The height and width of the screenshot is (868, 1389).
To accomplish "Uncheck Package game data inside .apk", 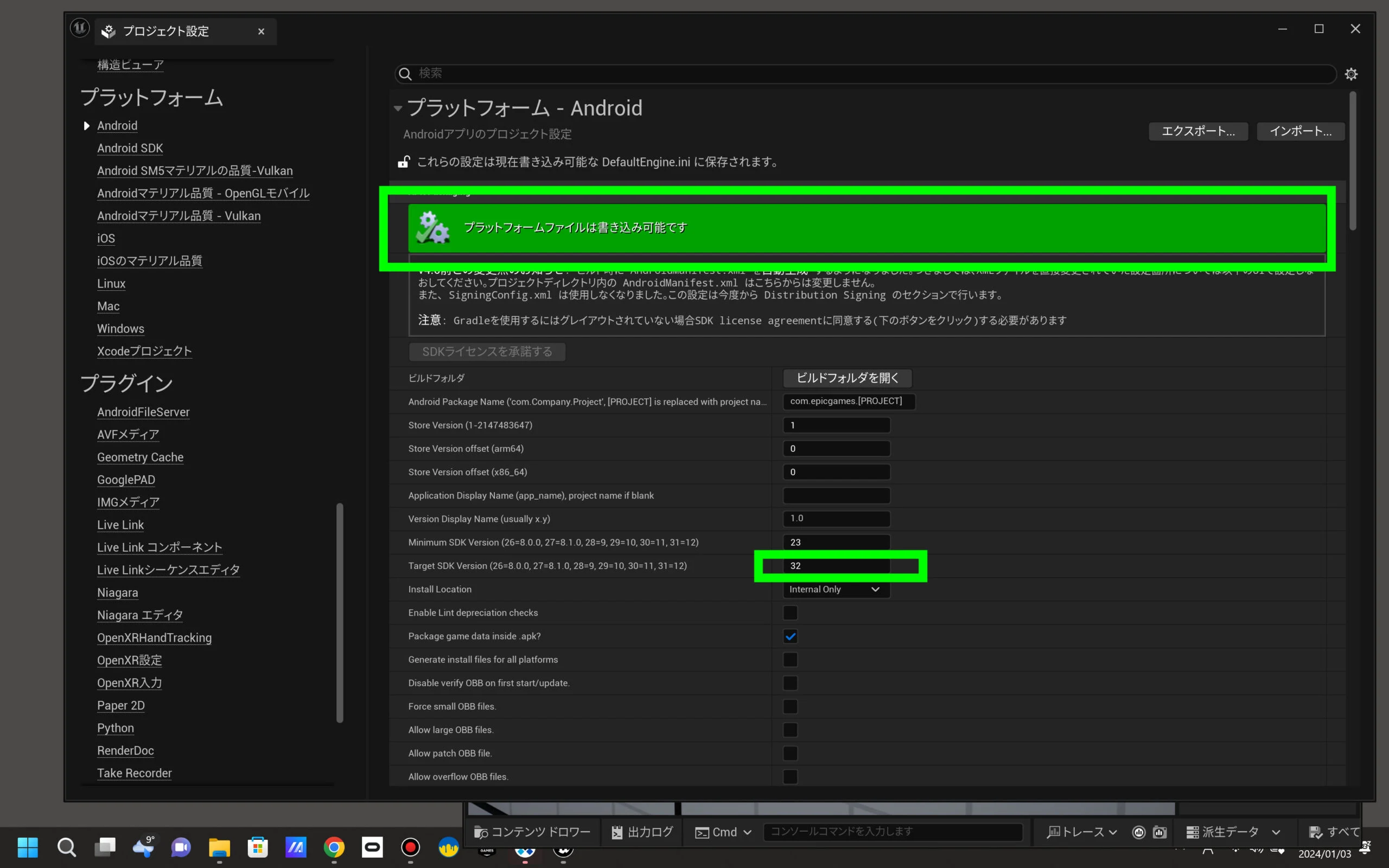I will (791, 636).
